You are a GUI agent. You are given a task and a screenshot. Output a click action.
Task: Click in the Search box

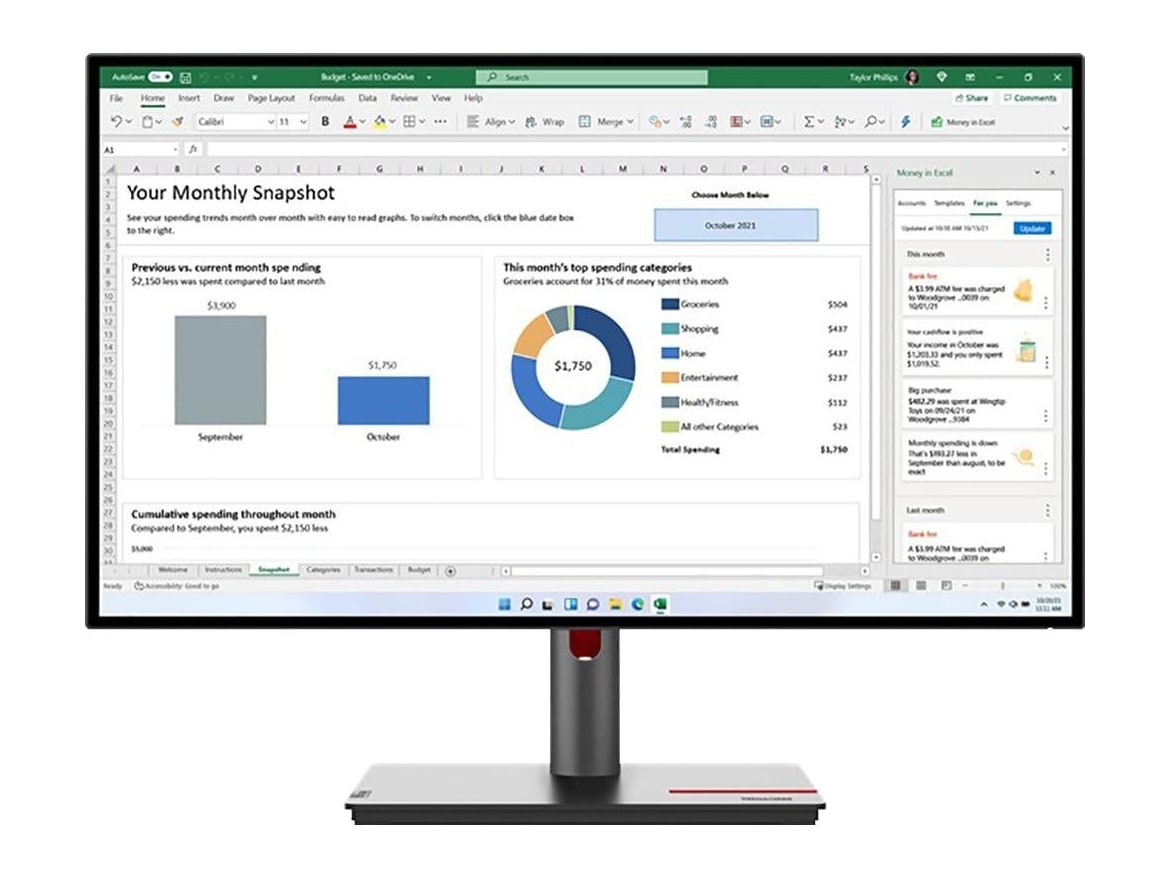(x=591, y=77)
